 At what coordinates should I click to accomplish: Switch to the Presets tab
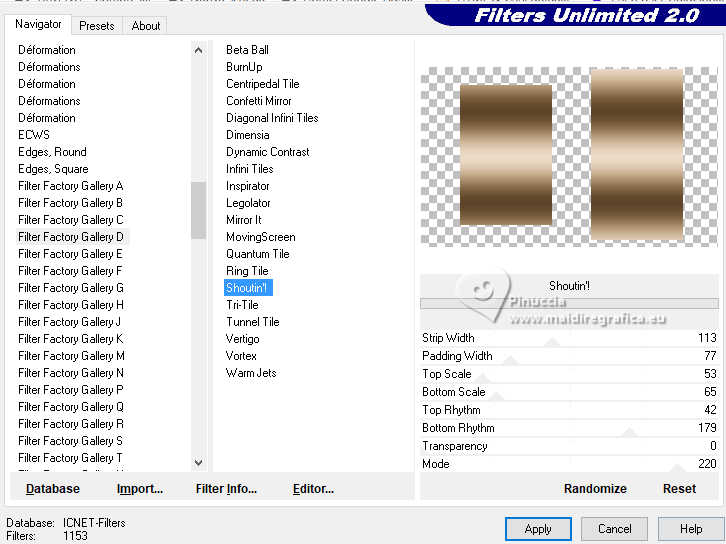click(x=96, y=26)
